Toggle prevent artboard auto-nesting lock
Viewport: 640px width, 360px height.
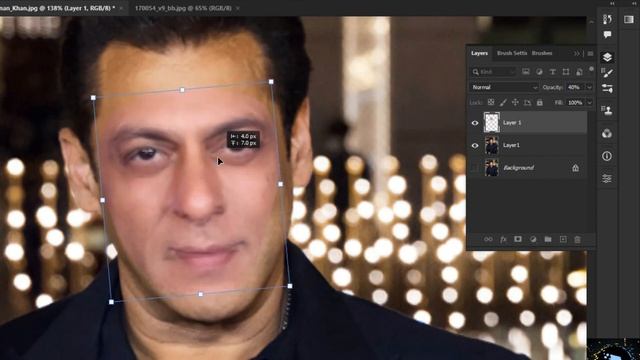(527, 102)
